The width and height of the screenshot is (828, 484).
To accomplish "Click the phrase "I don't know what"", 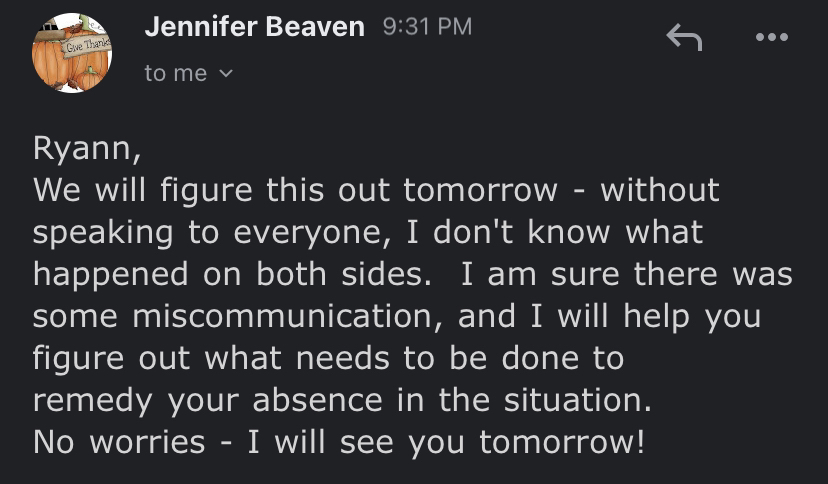I will (555, 233).
